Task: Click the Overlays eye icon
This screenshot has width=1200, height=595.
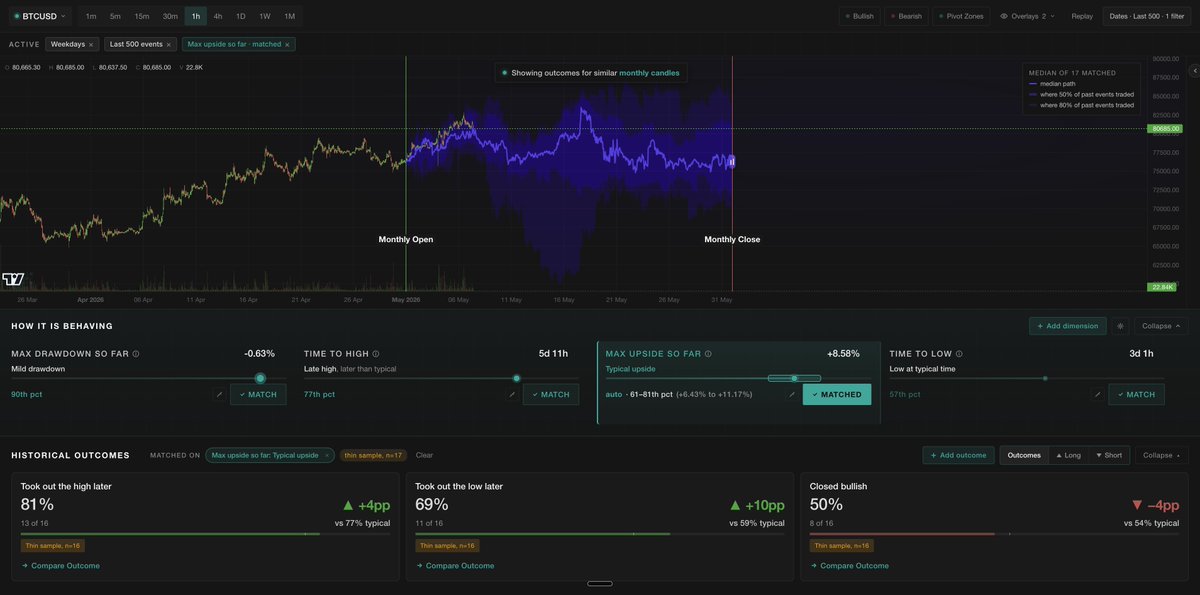Action: (x=1004, y=16)
